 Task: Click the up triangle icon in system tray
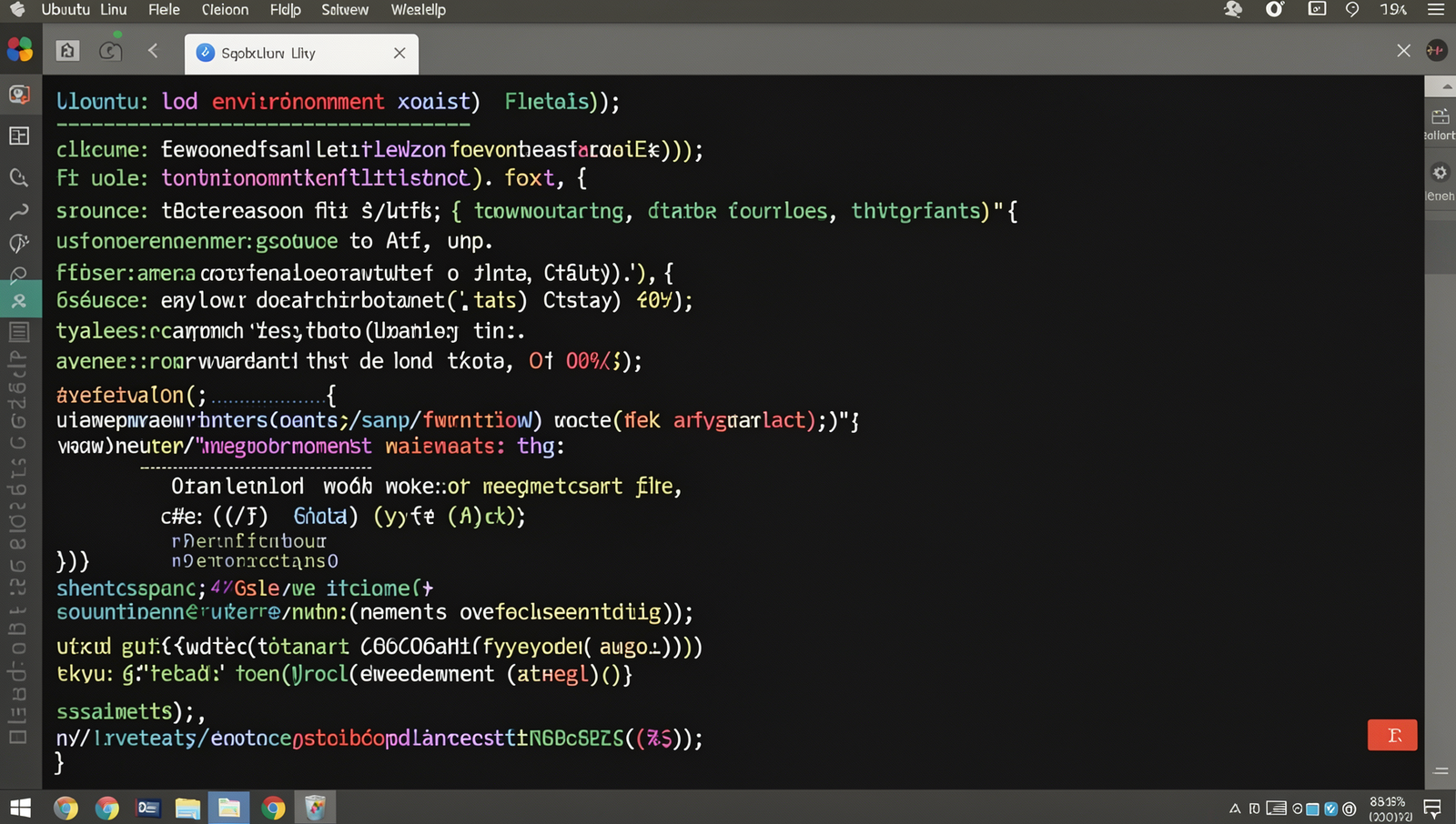(x=1235, y=809)
